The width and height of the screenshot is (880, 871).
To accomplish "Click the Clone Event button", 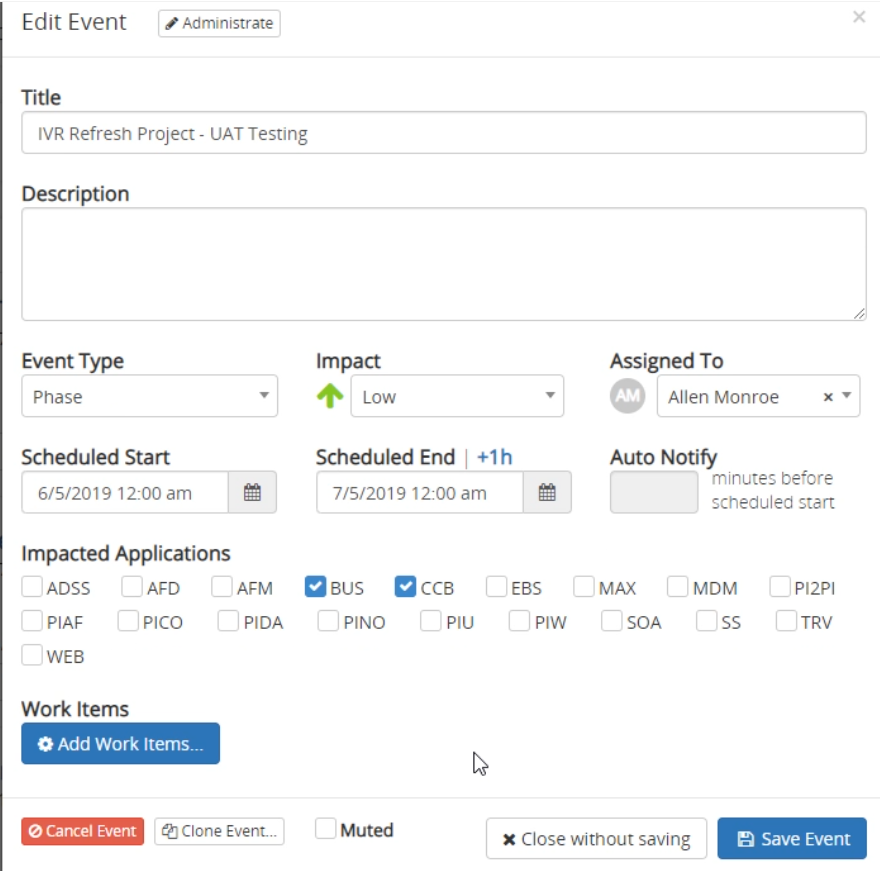I will point(219,831).
